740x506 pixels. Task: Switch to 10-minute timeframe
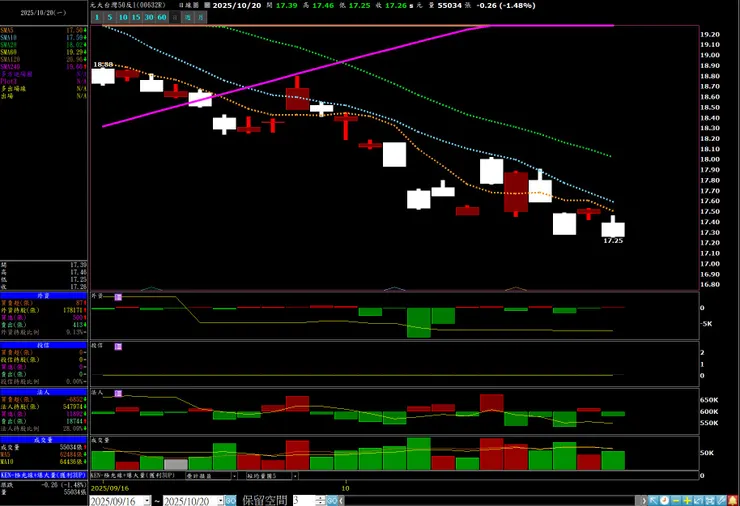tap(123, 17)
